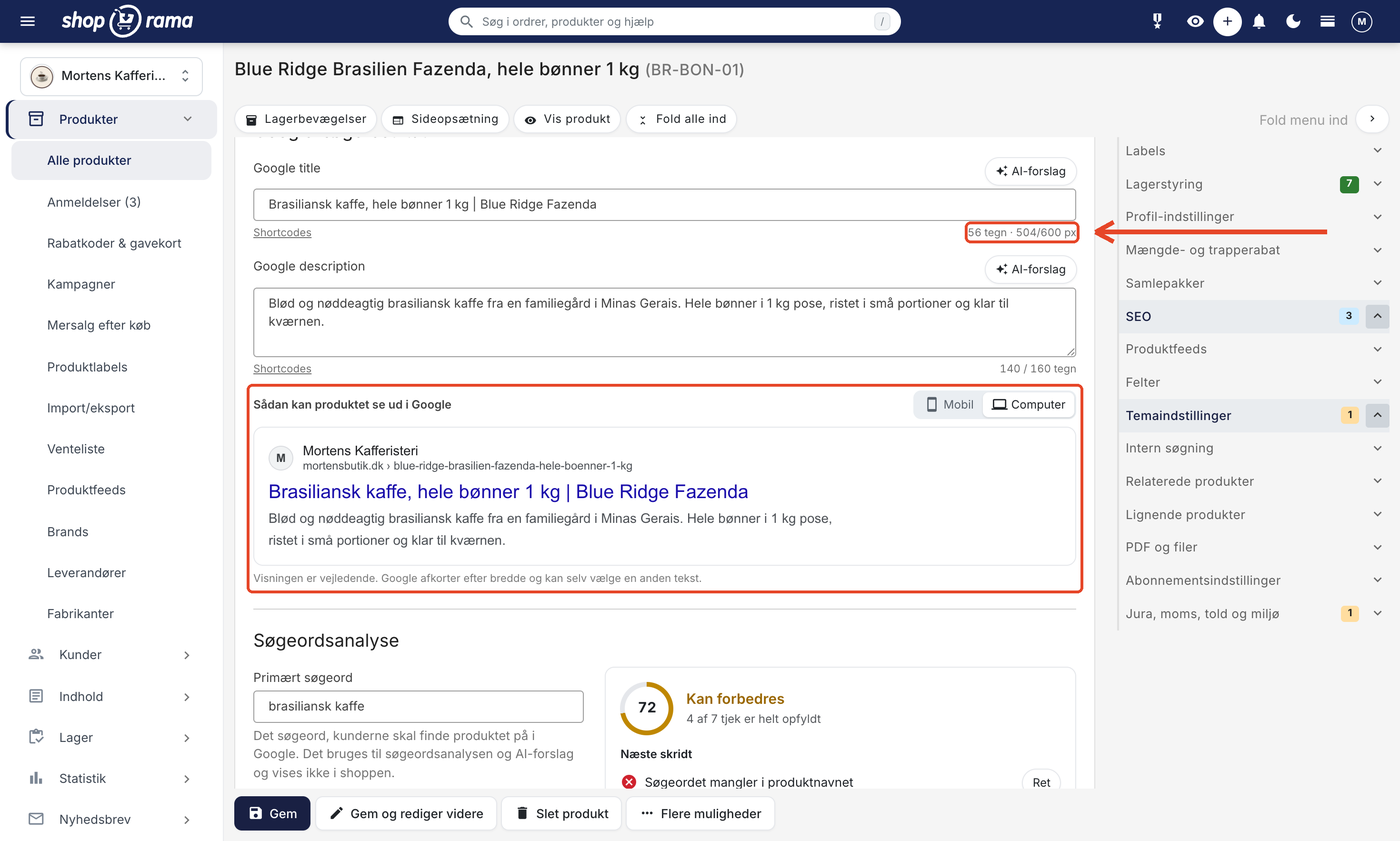Click the Shoprama logo
The height and width of the screenshot is (841, 1400).
pos(127,20)
